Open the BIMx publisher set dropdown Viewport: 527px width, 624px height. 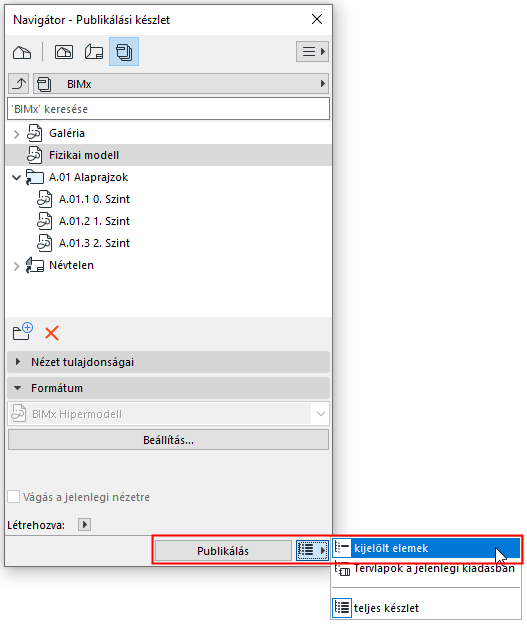181,84
